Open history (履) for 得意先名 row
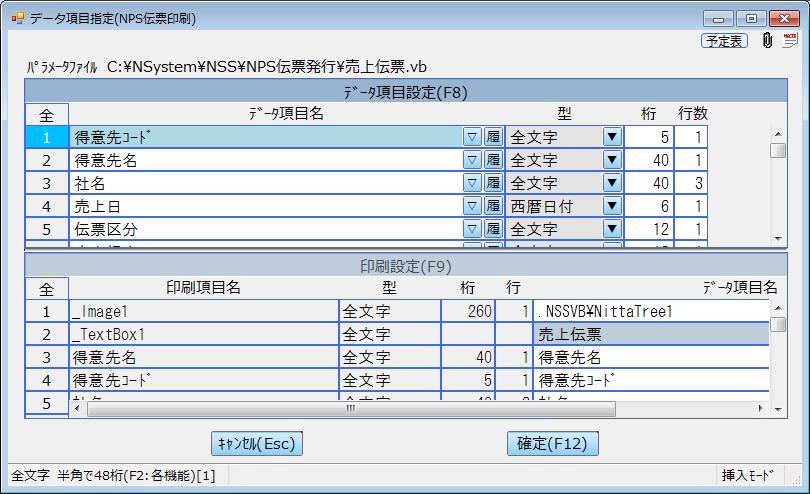The height and width of the screenshot is (494, 810). point(493,160)
